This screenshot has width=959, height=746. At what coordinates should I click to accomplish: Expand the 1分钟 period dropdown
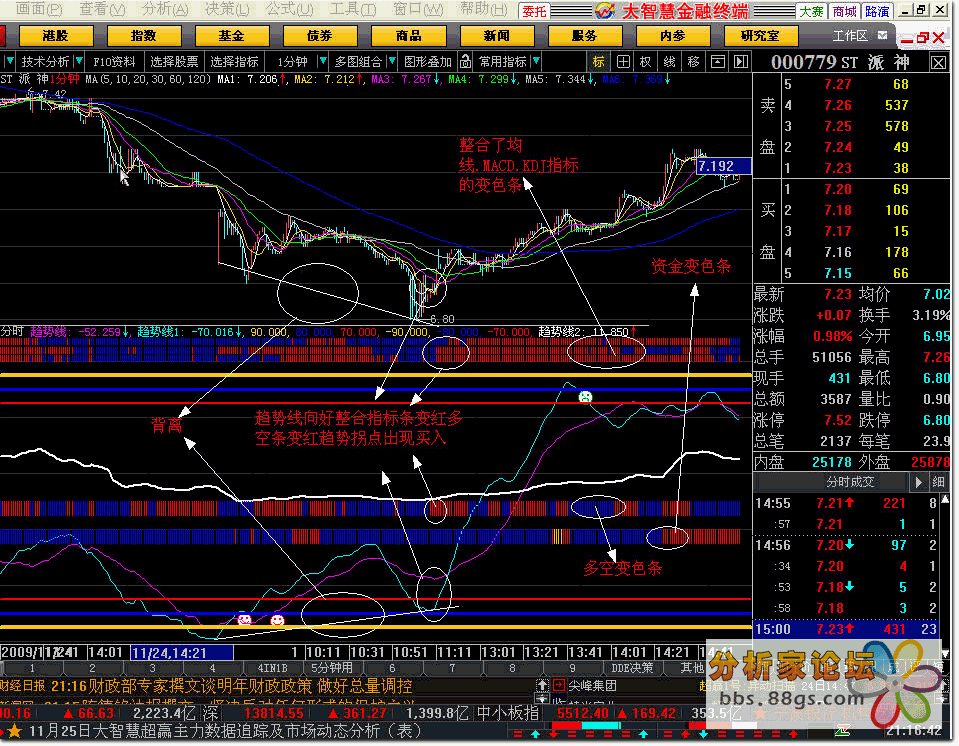point(322,61)
